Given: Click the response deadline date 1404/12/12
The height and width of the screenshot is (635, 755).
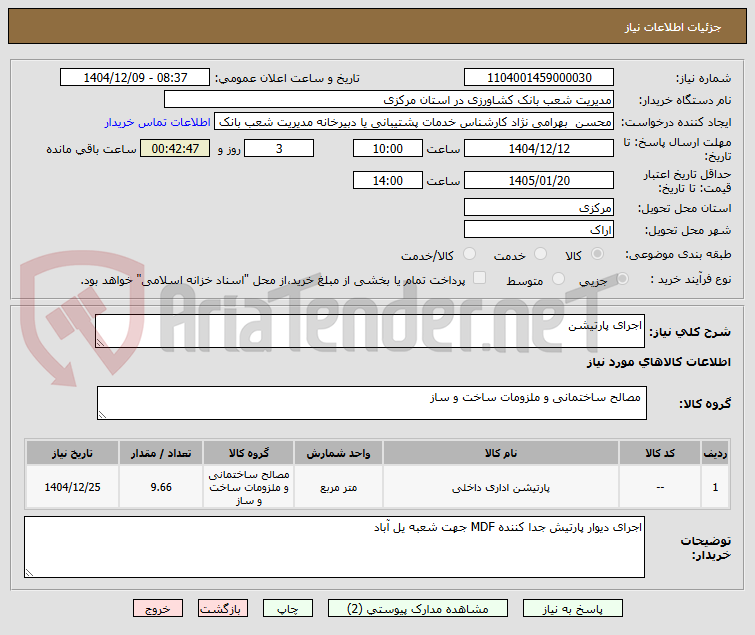Looking at the screenshot, I should (539, 148).
